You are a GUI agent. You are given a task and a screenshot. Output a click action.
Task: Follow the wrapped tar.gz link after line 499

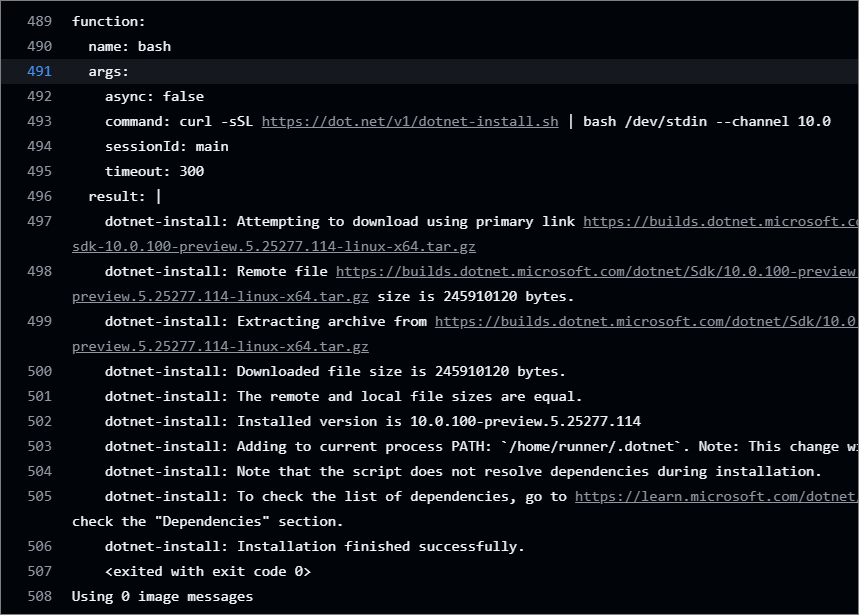pos(220,347)
